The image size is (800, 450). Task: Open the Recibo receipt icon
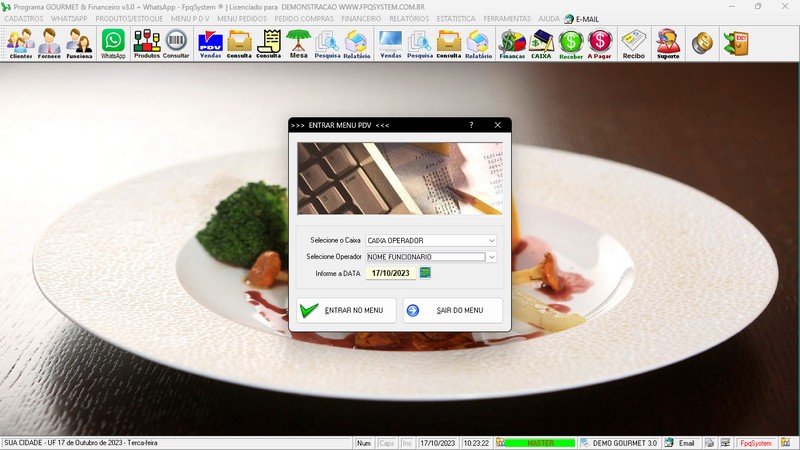(x=634, y=44)
